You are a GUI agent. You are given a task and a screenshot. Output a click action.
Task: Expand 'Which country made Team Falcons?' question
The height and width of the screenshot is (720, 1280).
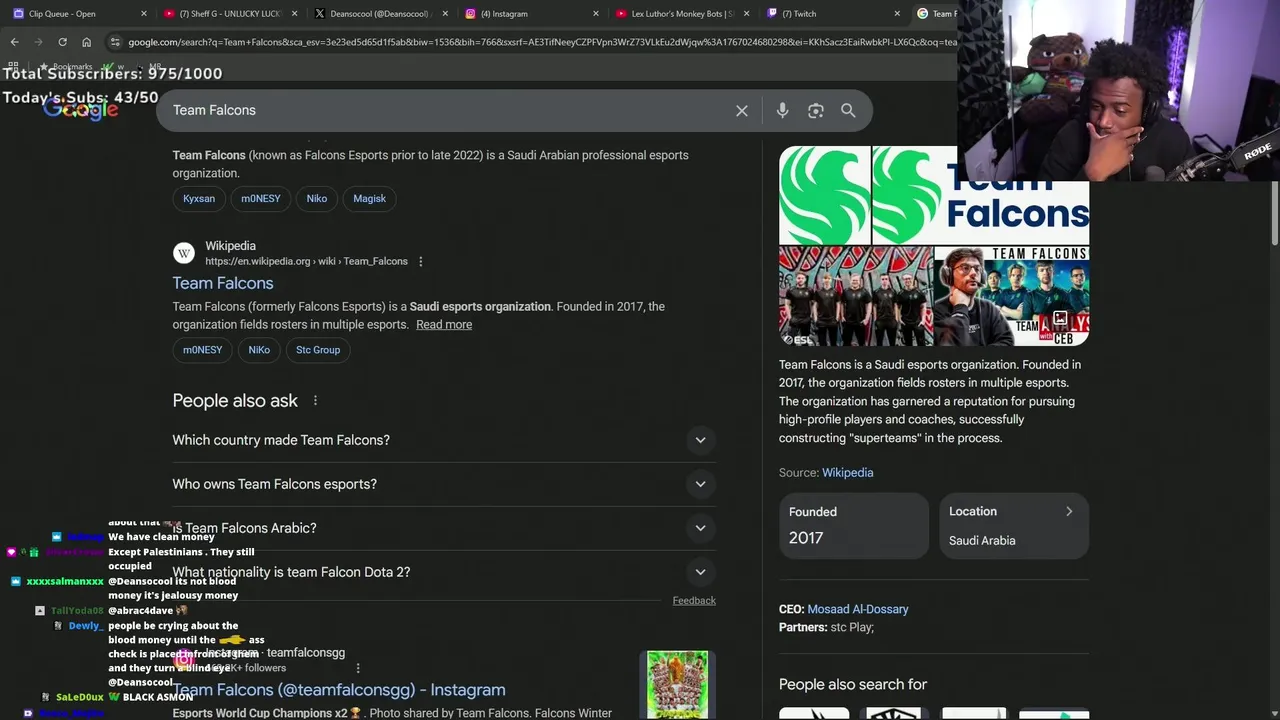[444, 440]
